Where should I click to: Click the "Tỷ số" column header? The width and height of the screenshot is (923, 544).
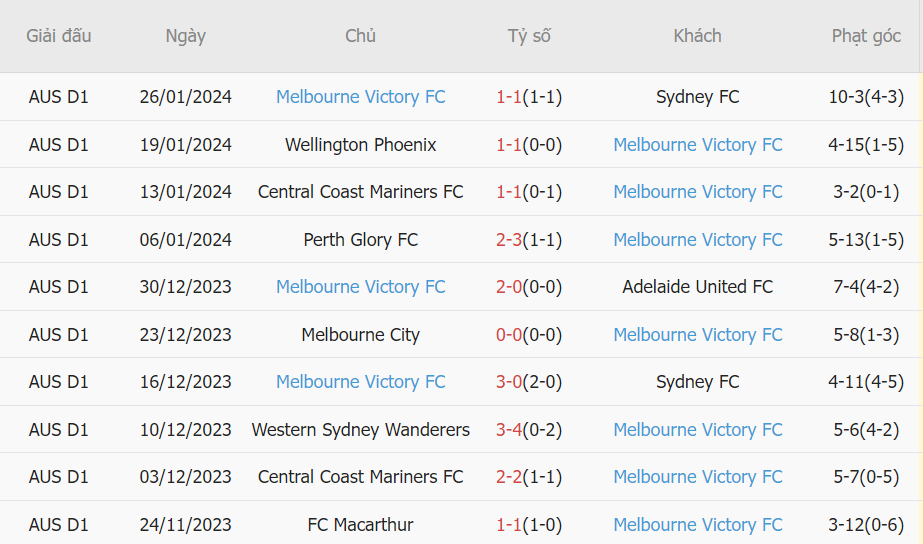point(529,36)
